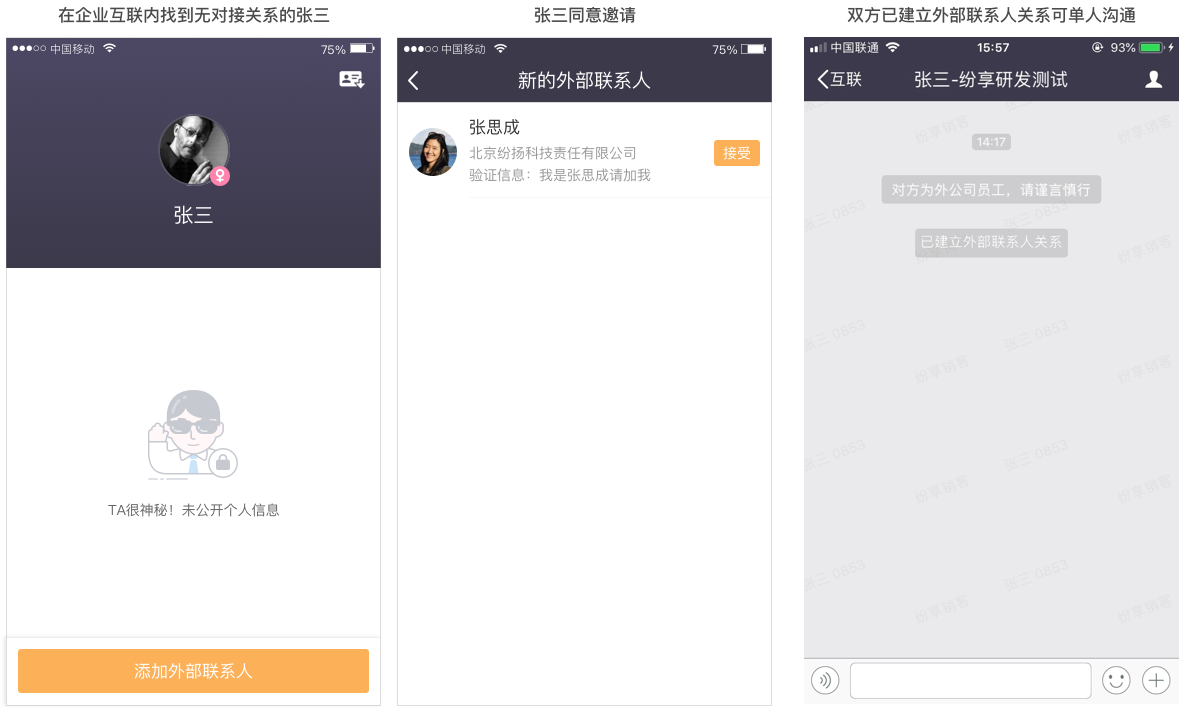Viewport: 1185px width, 709px height.
Task: Go back from 新的外部联系人 screen
Action: (x=413, y=81)
